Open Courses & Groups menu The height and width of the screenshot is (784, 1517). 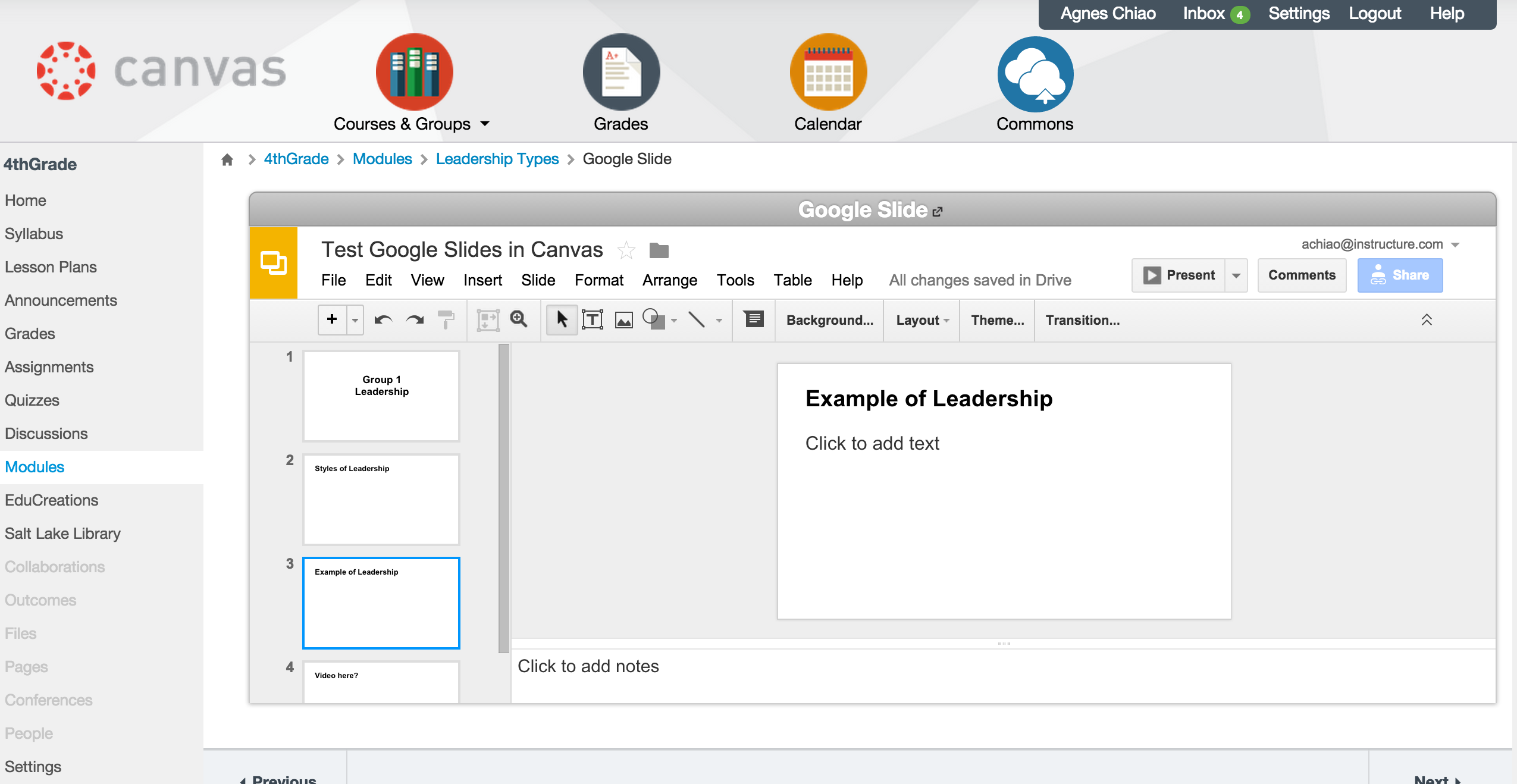[x=412, y=124]
